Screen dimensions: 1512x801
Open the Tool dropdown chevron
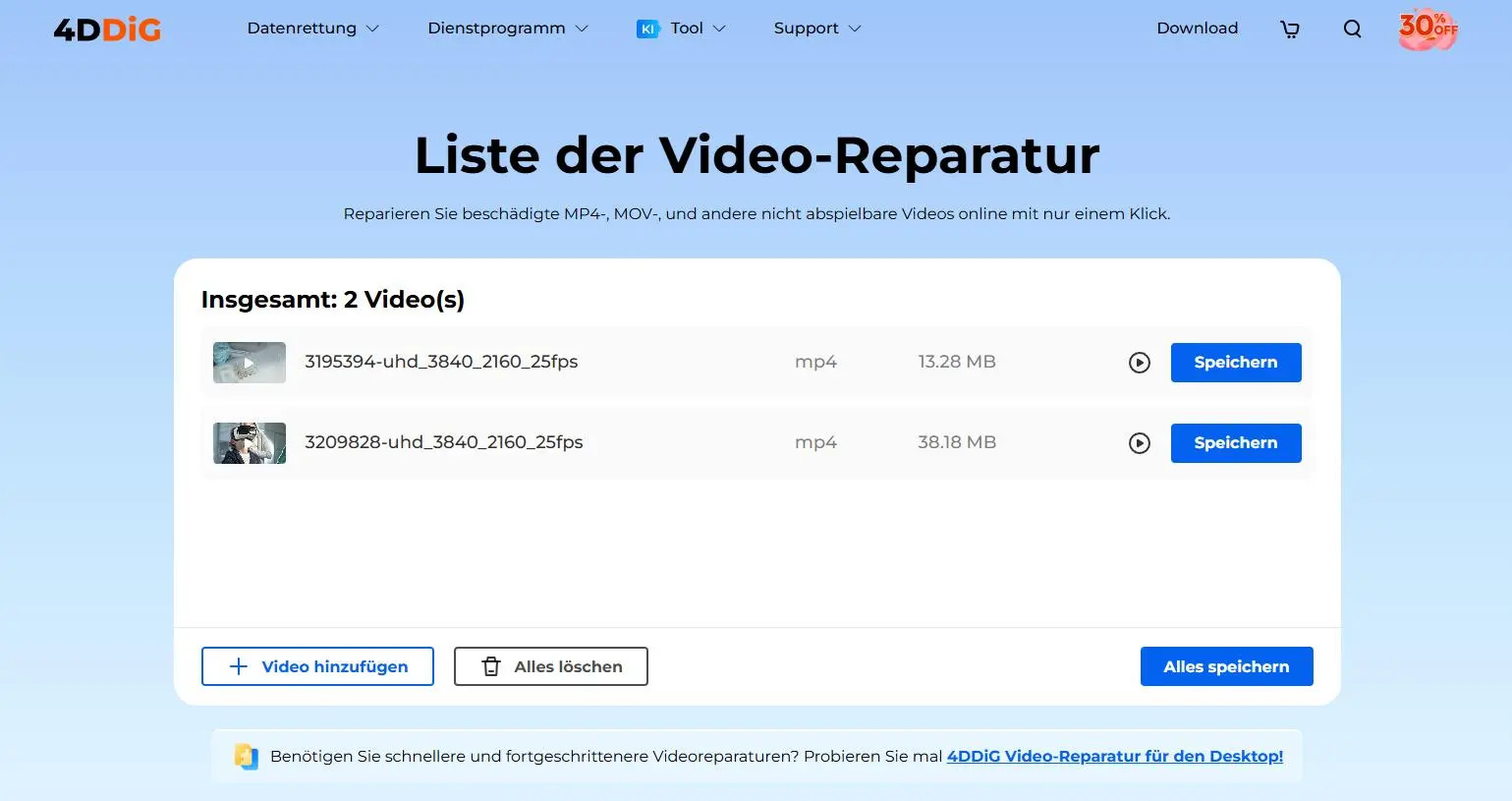click(719, 29)
